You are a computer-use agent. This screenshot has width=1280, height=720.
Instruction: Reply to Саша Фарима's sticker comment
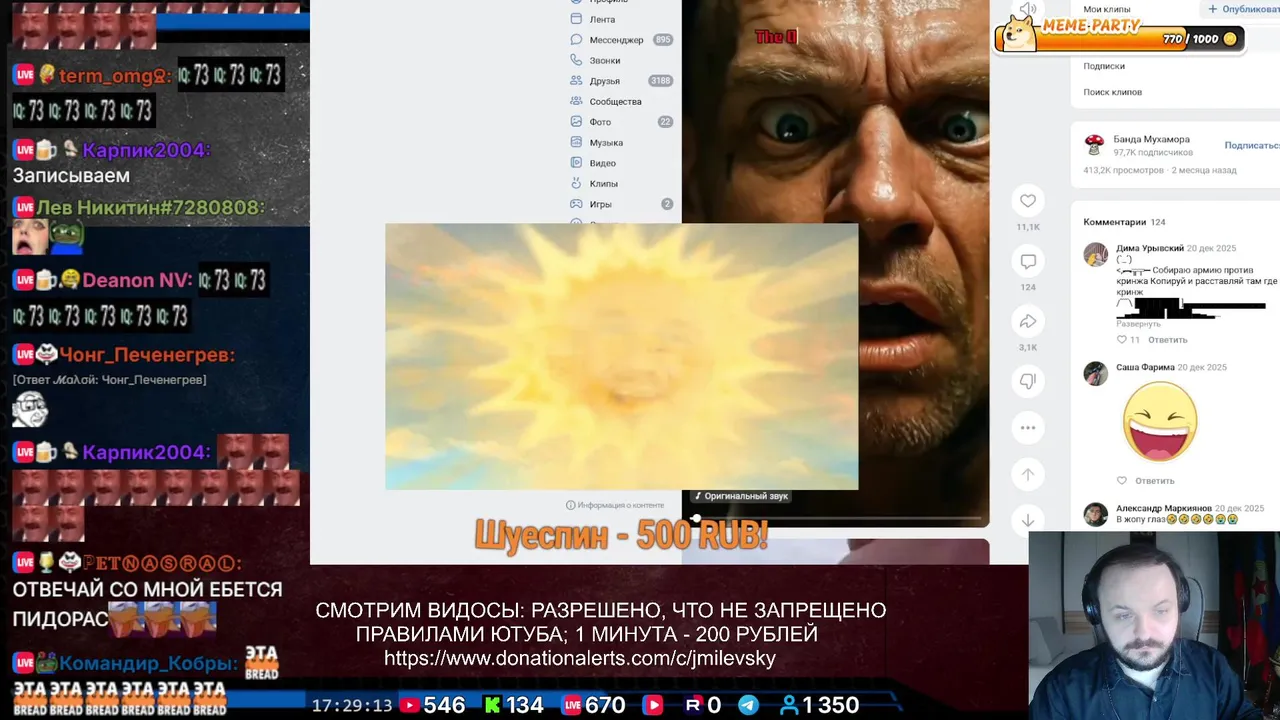tap(1154, 480)
